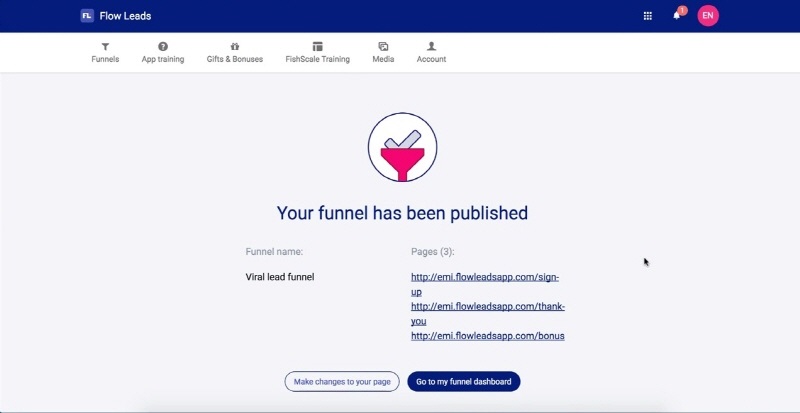Click the Gifts & Bonuses gift icon
The image size is (800, 413).
[235, 46]
